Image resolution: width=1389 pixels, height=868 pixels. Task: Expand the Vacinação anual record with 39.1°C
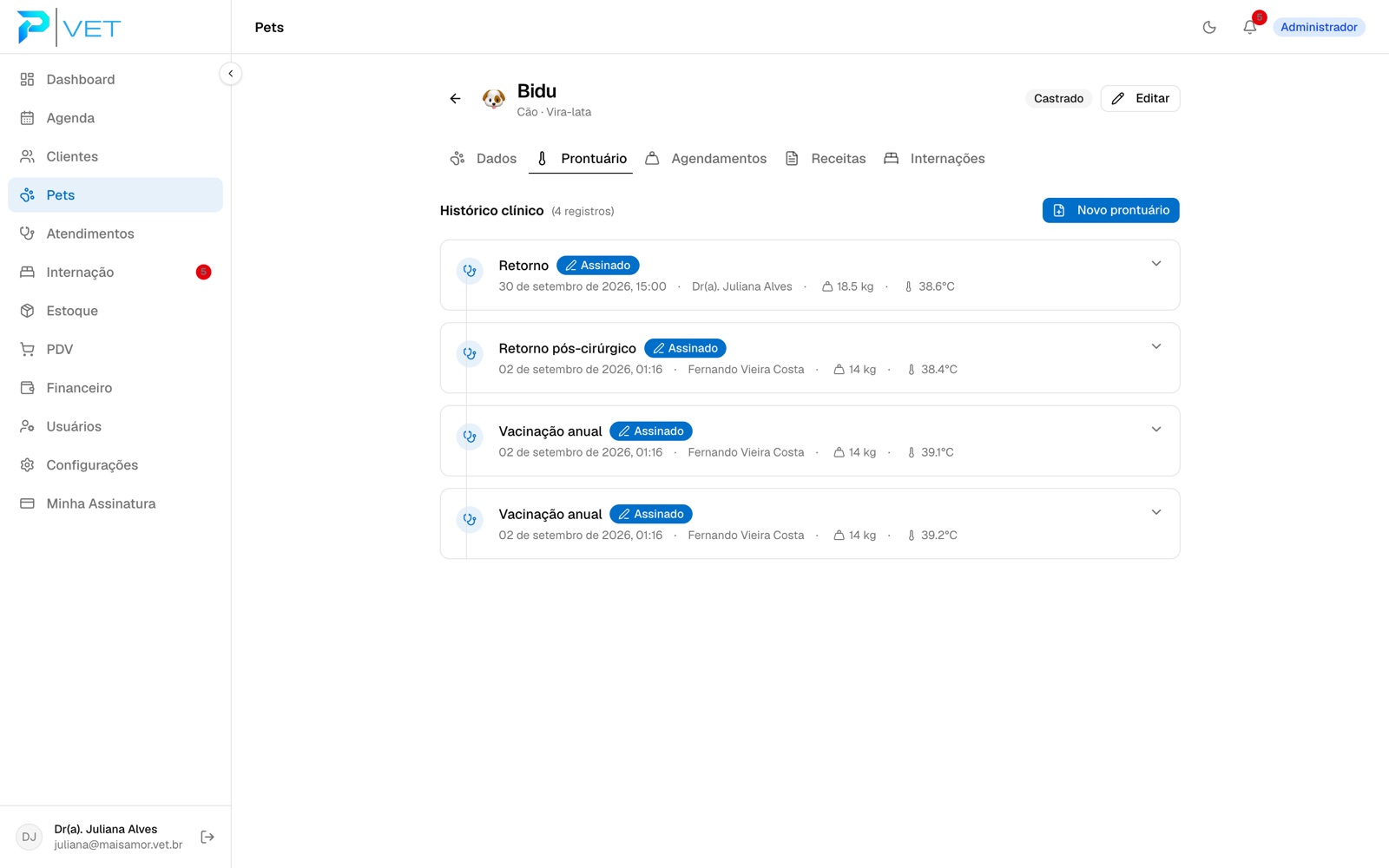tap(1156, 430)
